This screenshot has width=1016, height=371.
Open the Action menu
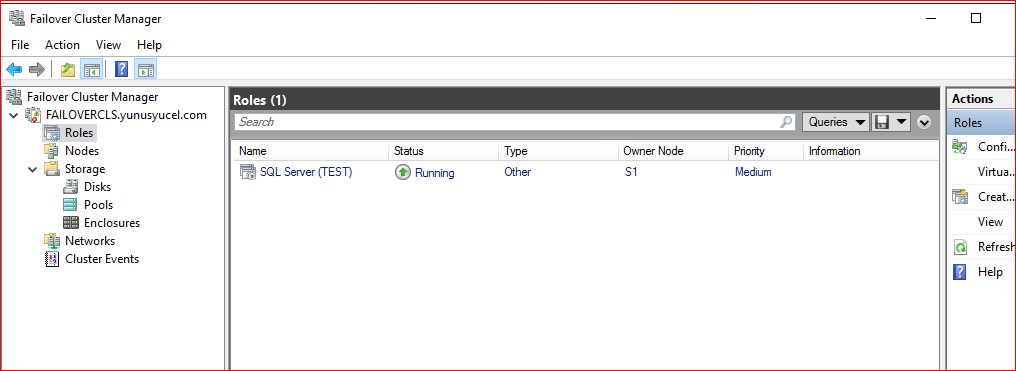[62, 45]
